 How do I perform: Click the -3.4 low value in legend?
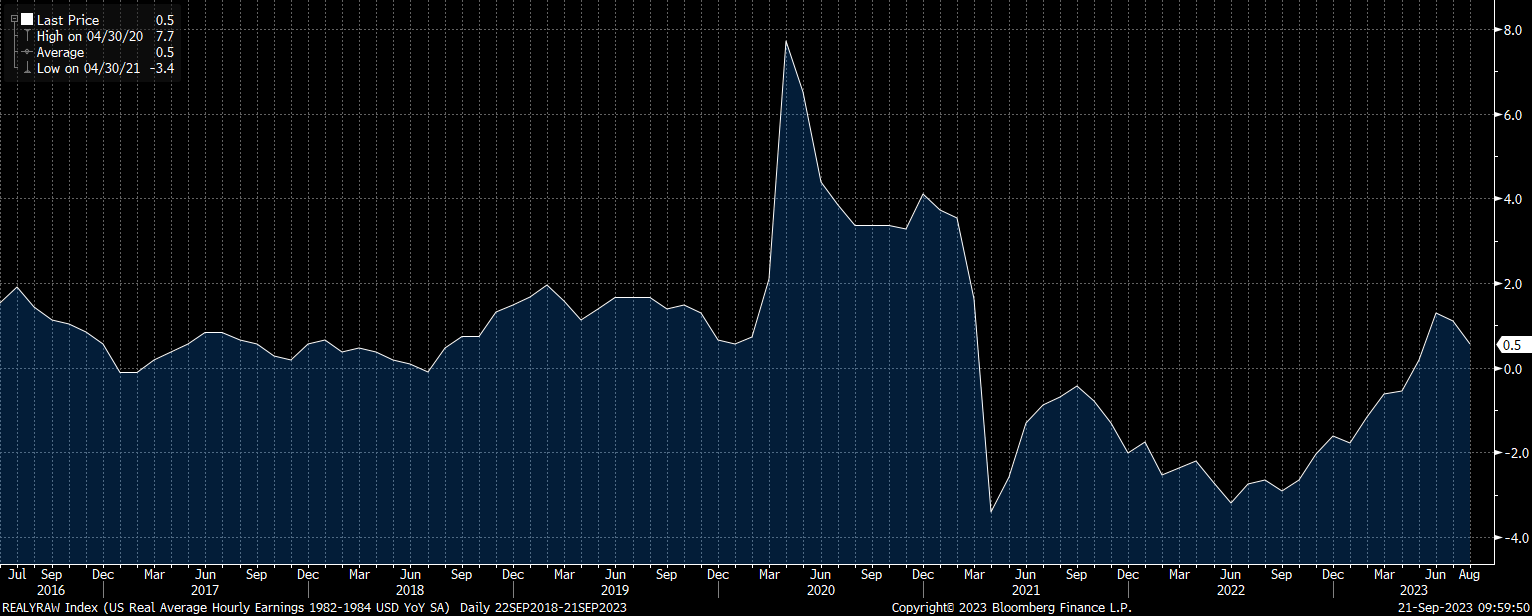tap(162, 68)
